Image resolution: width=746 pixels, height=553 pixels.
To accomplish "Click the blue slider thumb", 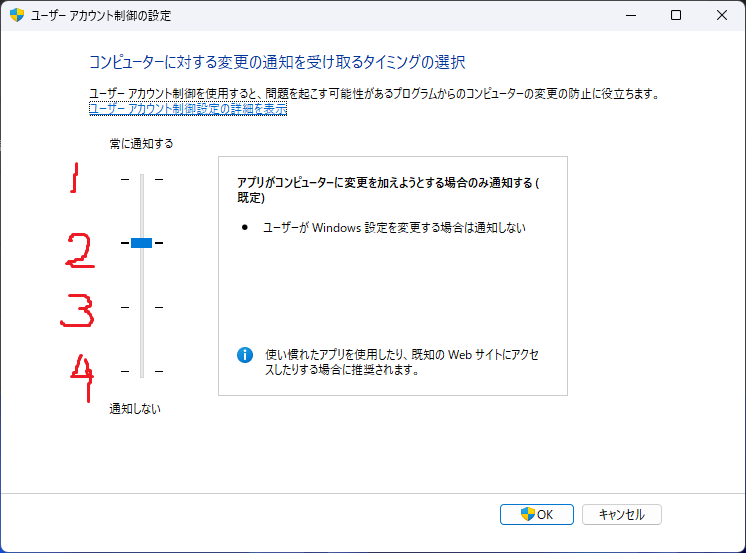I will [x=142, y=243].
